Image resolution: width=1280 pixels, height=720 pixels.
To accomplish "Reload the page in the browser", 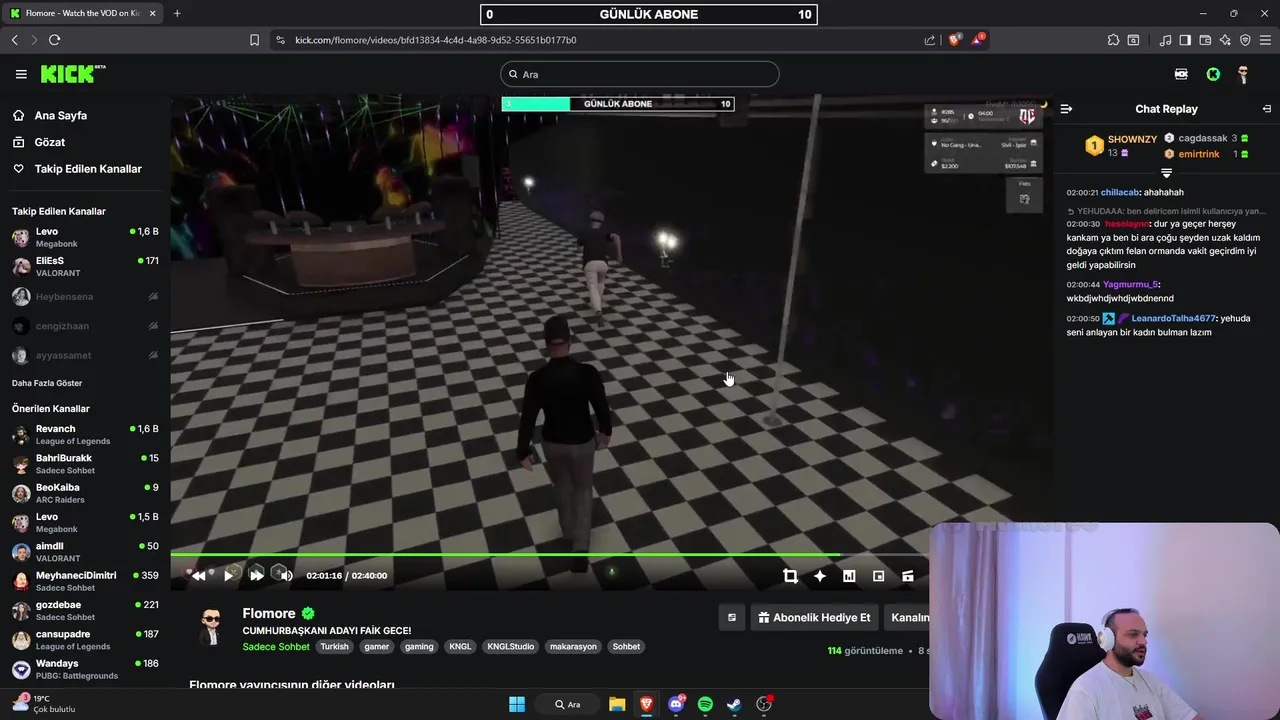I will coord(54,40).
